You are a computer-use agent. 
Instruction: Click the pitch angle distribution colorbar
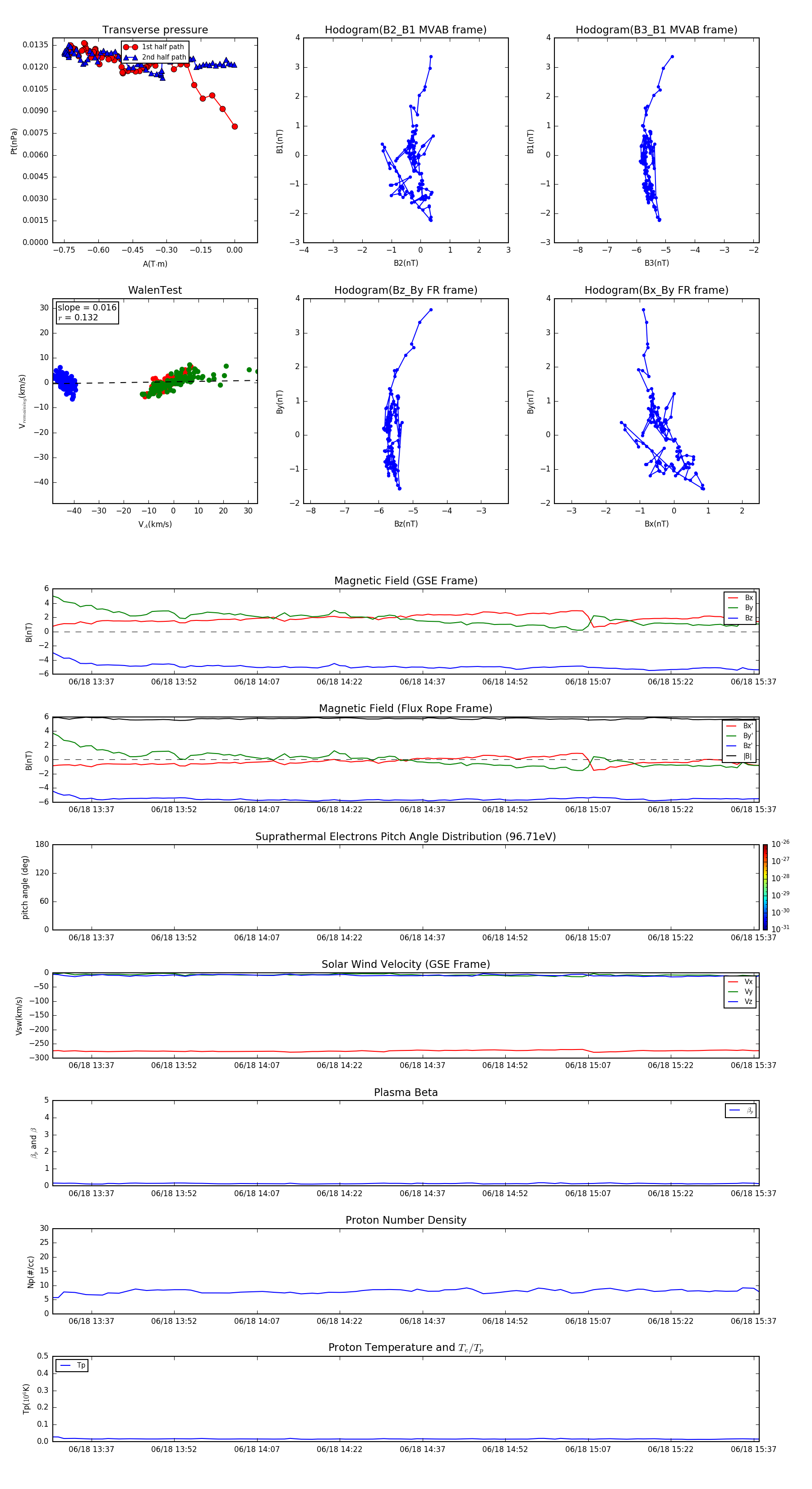[765, 887]
